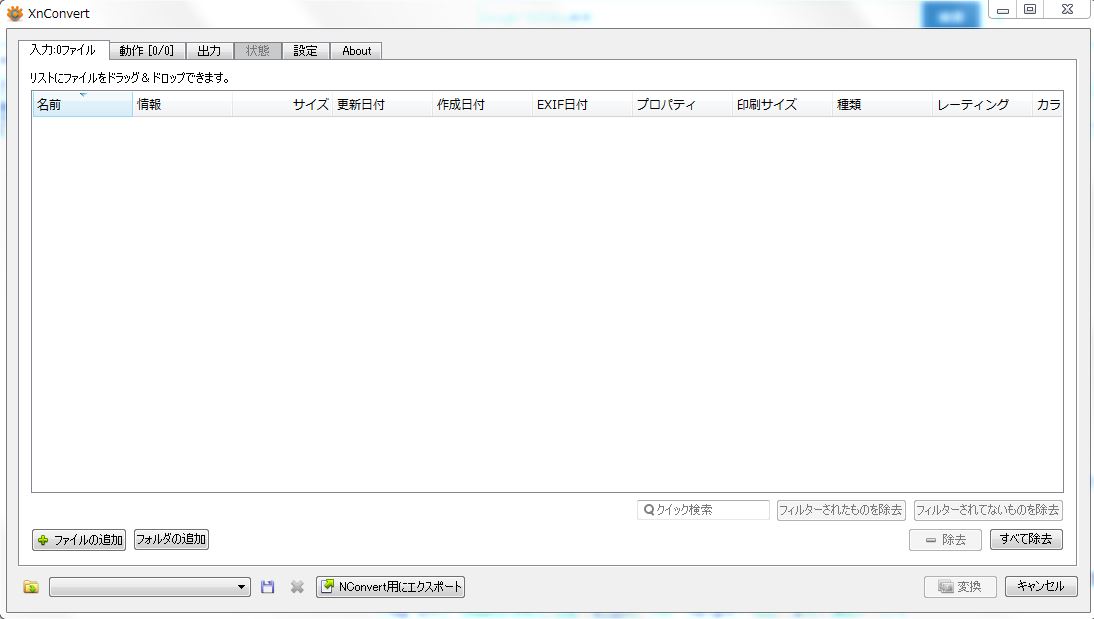Focus the クイック検索 search field

[x=703, y=510]
